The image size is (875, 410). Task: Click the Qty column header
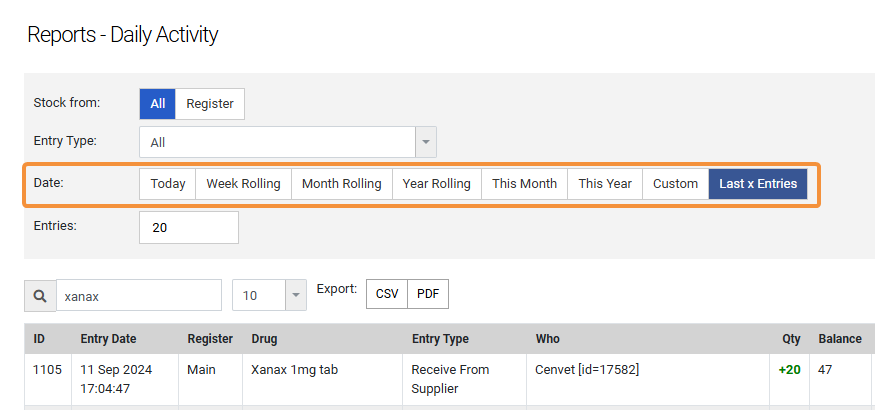[791, 339]
